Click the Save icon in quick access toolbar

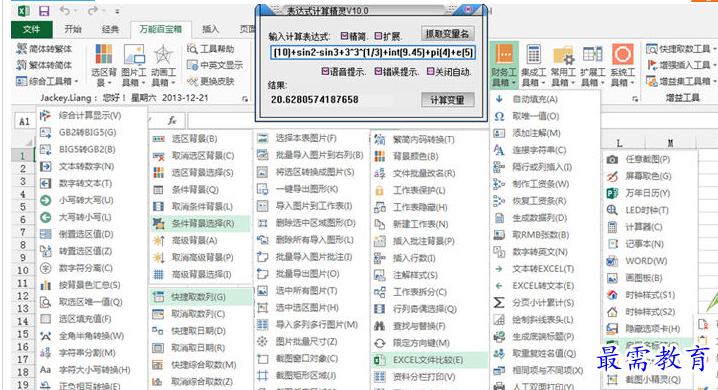point(44,11)
